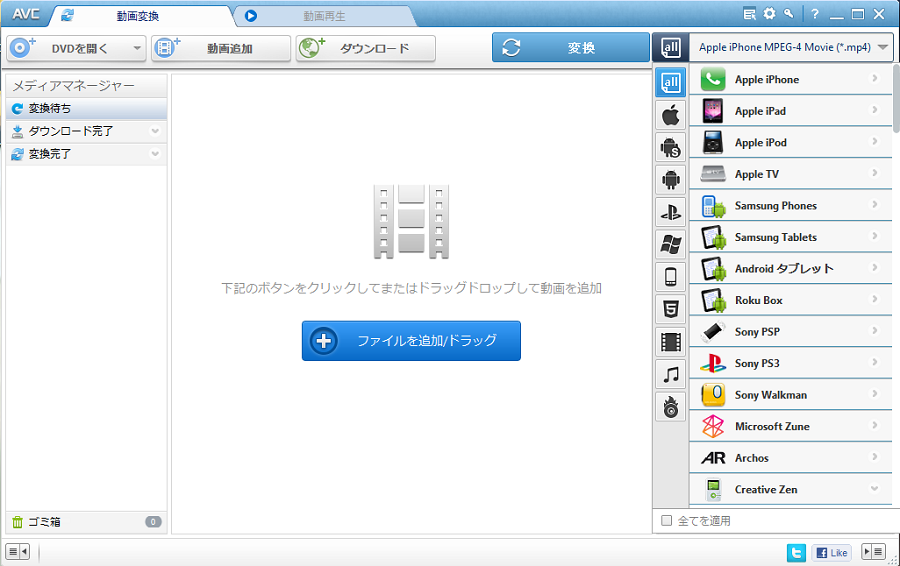The height and width of the screenshot is (566, 900).
Task: Choose Archos from device list
Action: (x=790, y=458)
